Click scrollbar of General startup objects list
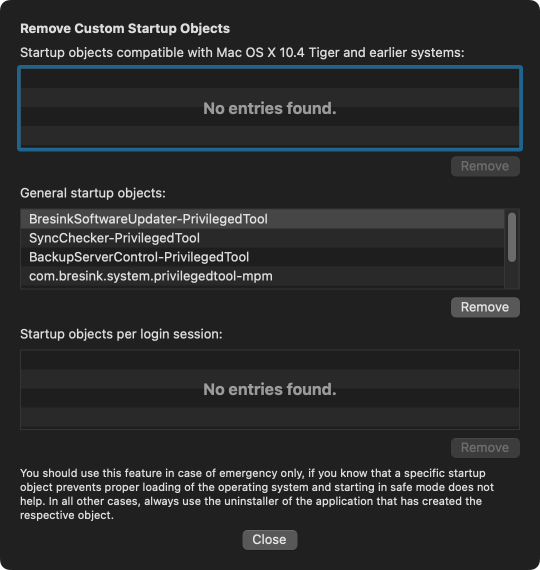Viewport: 540px width, 570px height. coord(512,237)
